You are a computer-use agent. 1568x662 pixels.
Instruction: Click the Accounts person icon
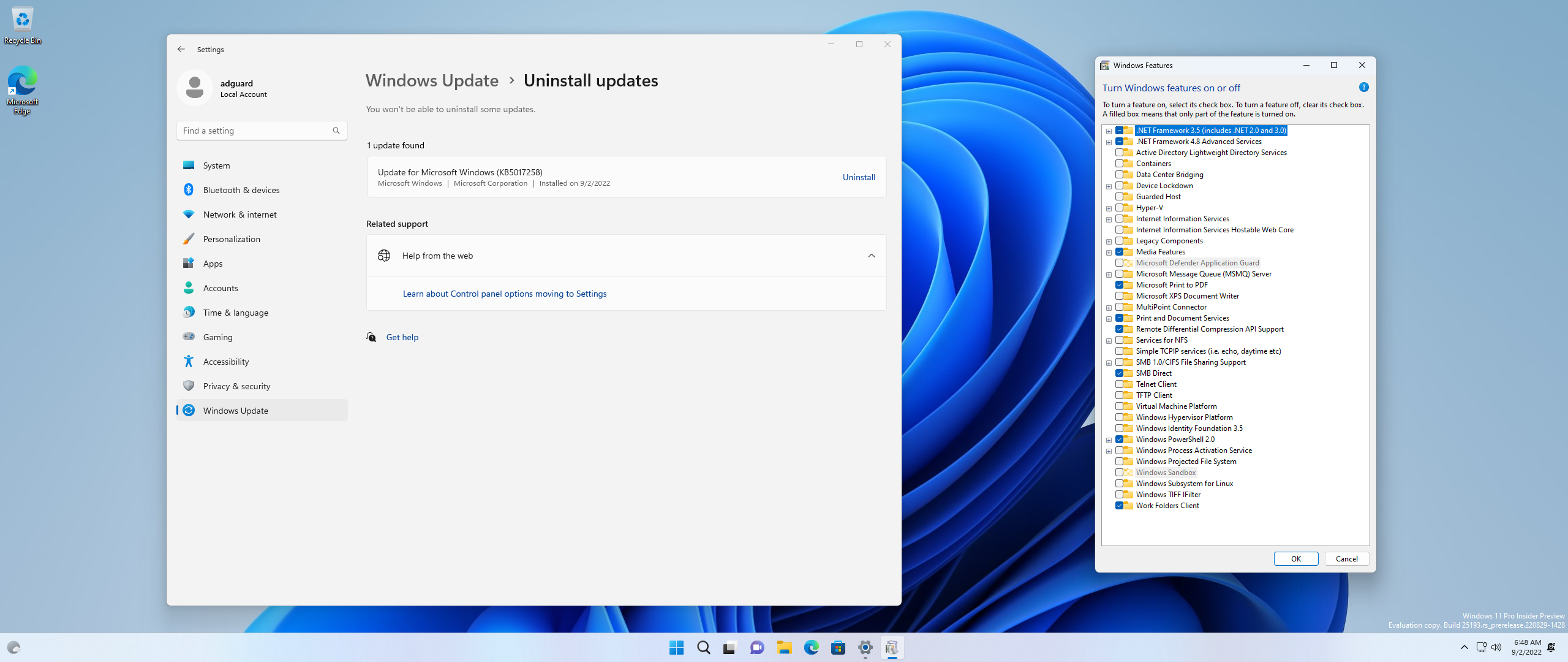point(189,288)
